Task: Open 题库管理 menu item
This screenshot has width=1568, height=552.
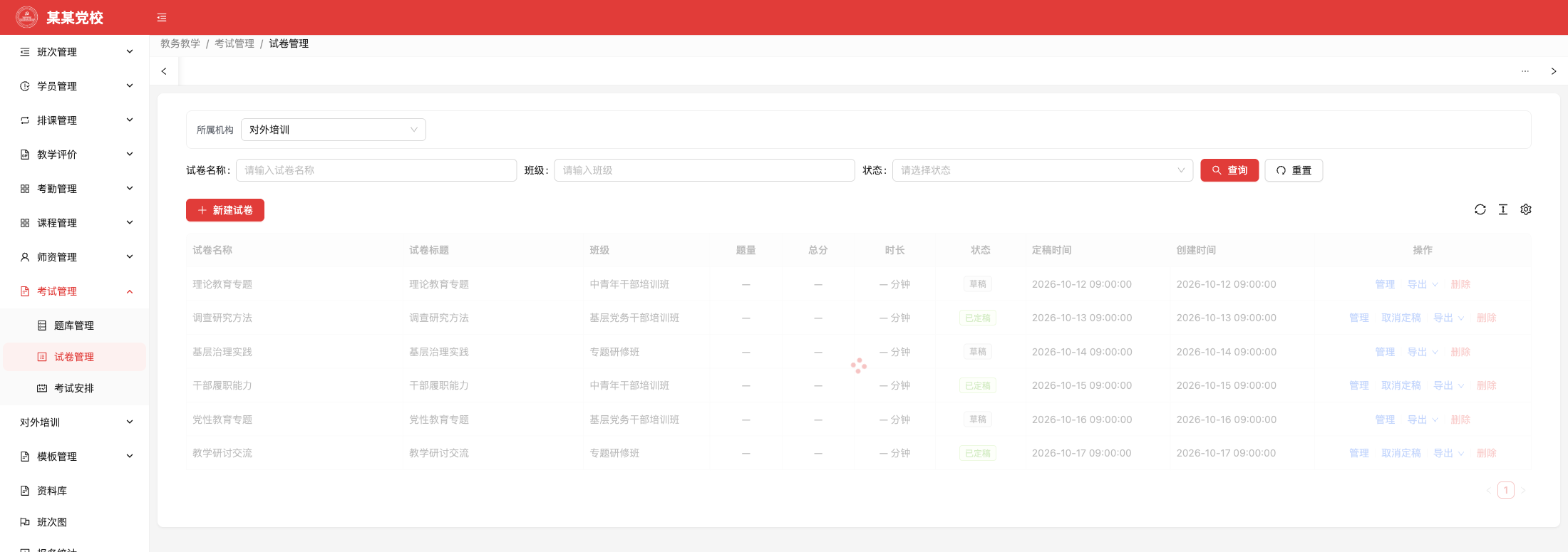Action: click(75, 326)
